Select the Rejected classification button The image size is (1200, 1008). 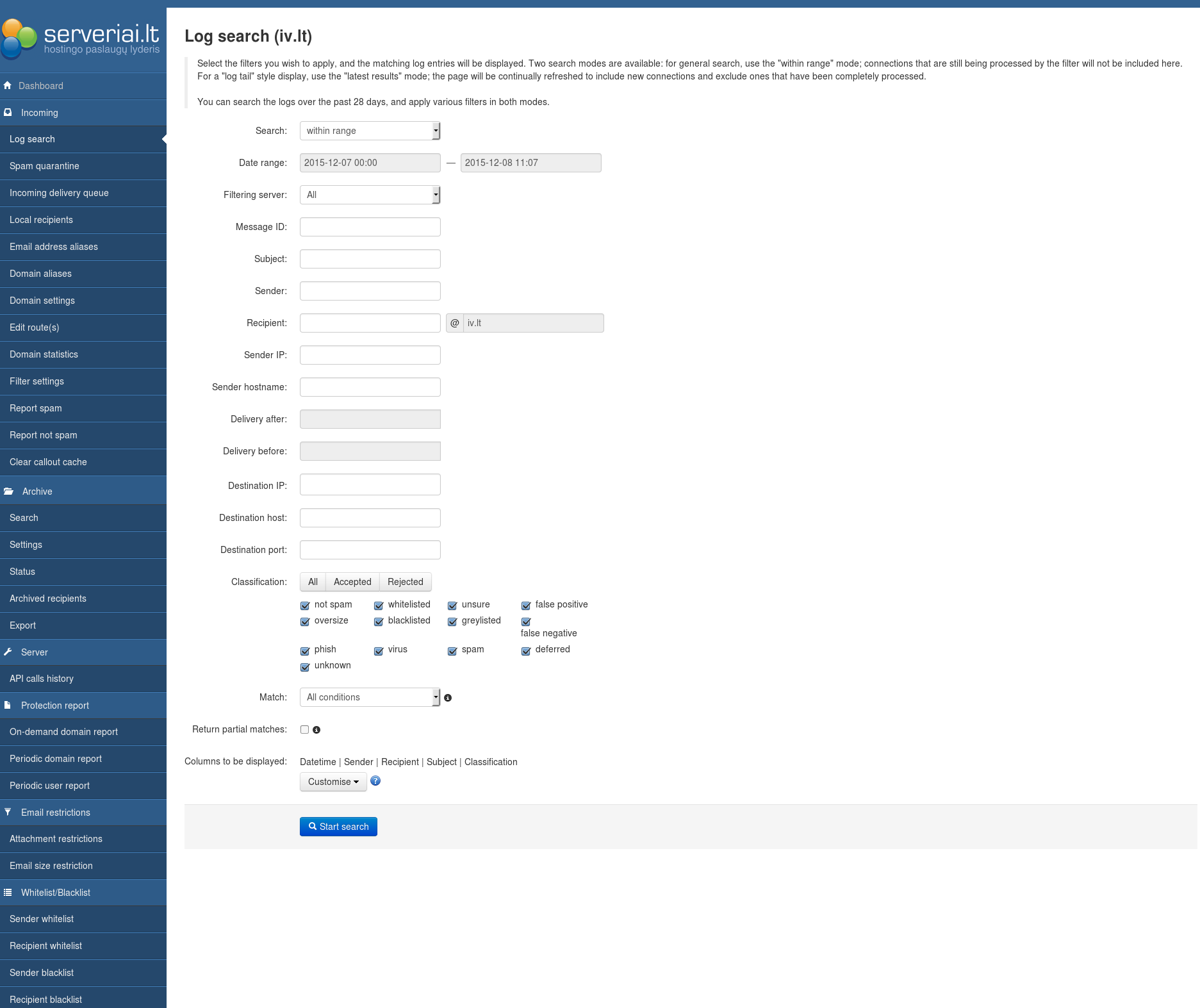tap(405, 582)
